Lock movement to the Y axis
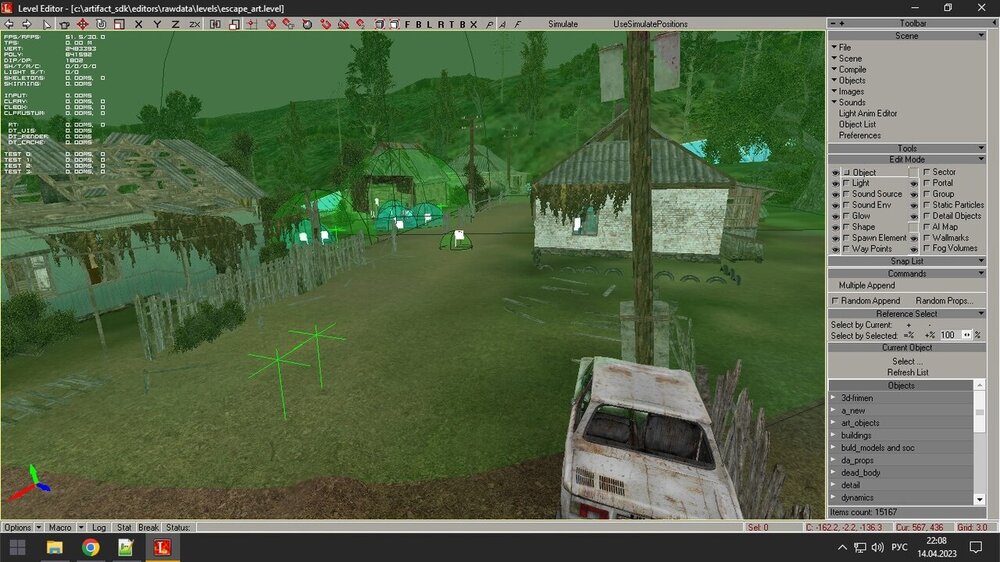 [157, 24]
